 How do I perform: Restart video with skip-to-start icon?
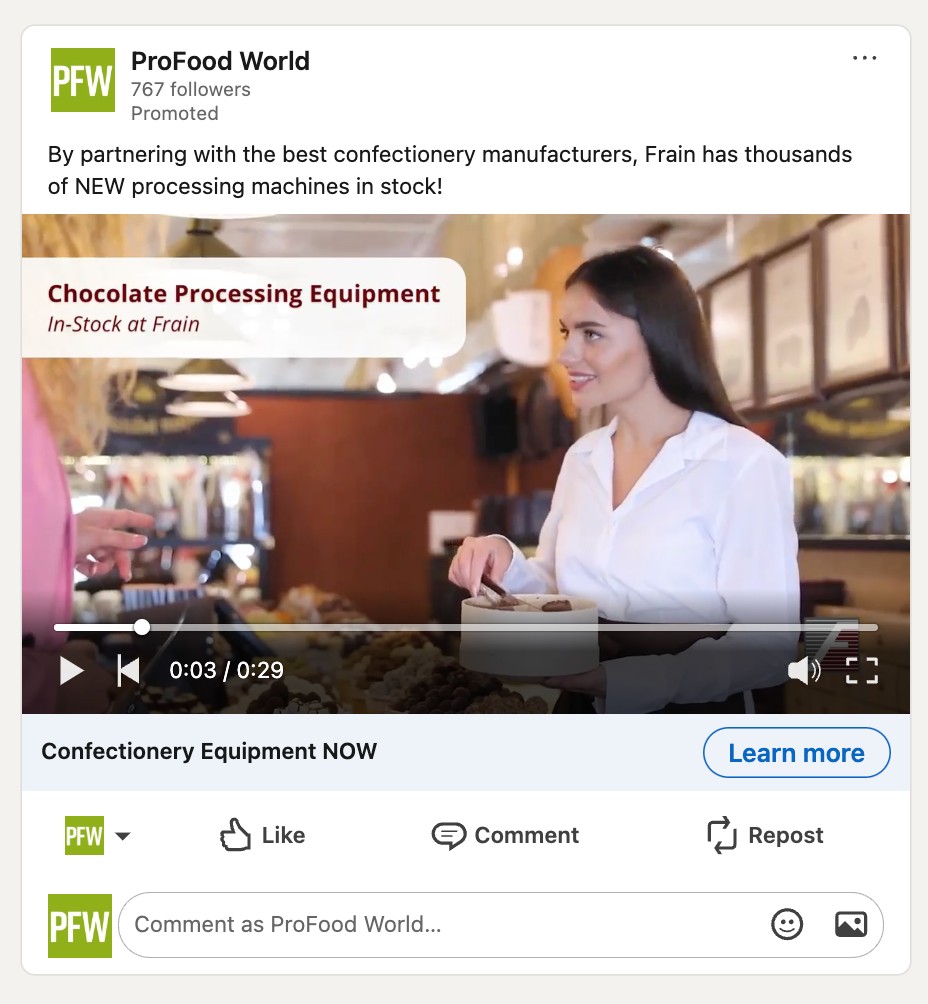click(128, 671)
